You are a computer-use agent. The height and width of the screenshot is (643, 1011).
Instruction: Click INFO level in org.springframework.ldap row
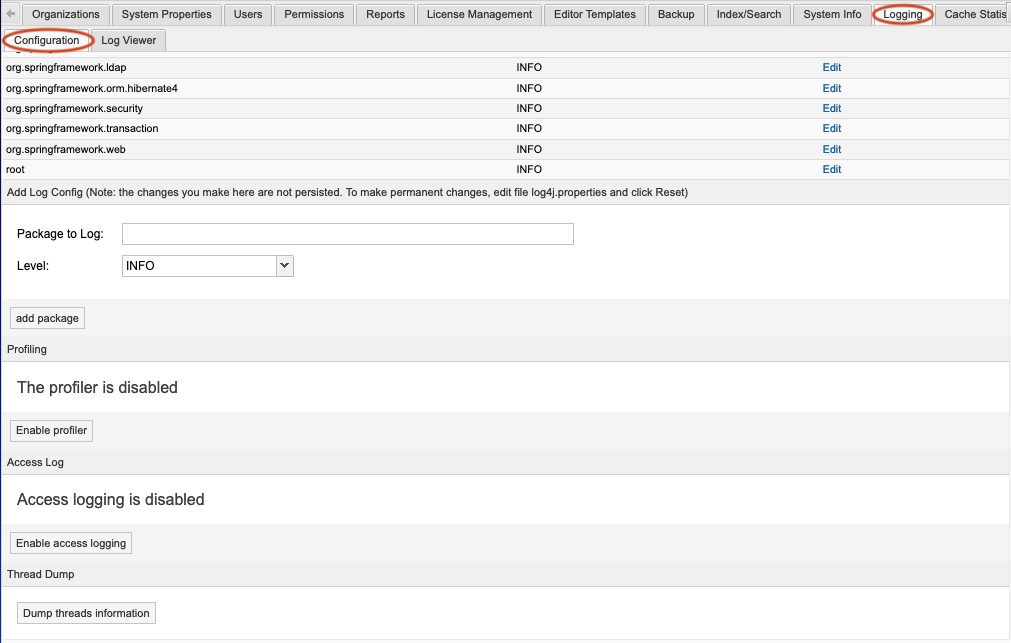click(529, 67)
